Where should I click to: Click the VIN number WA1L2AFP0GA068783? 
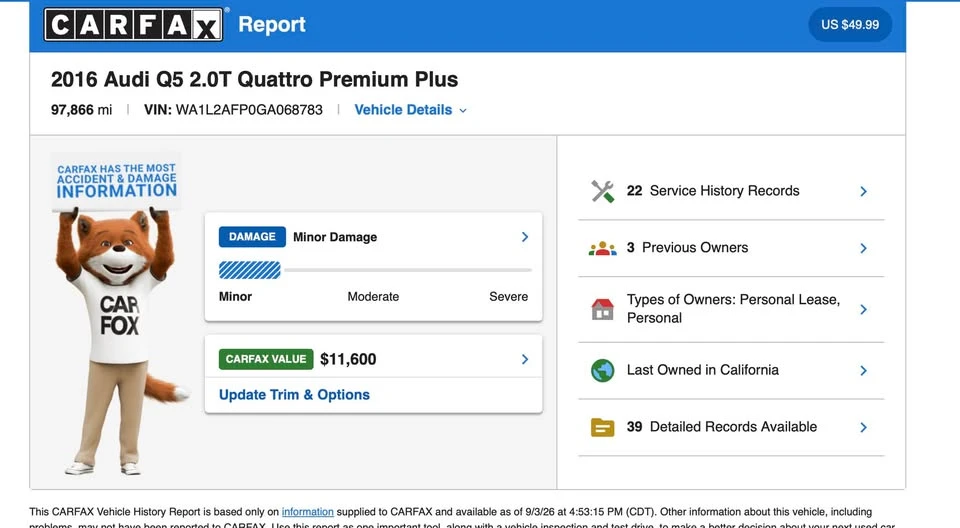[x=249, y=110]
